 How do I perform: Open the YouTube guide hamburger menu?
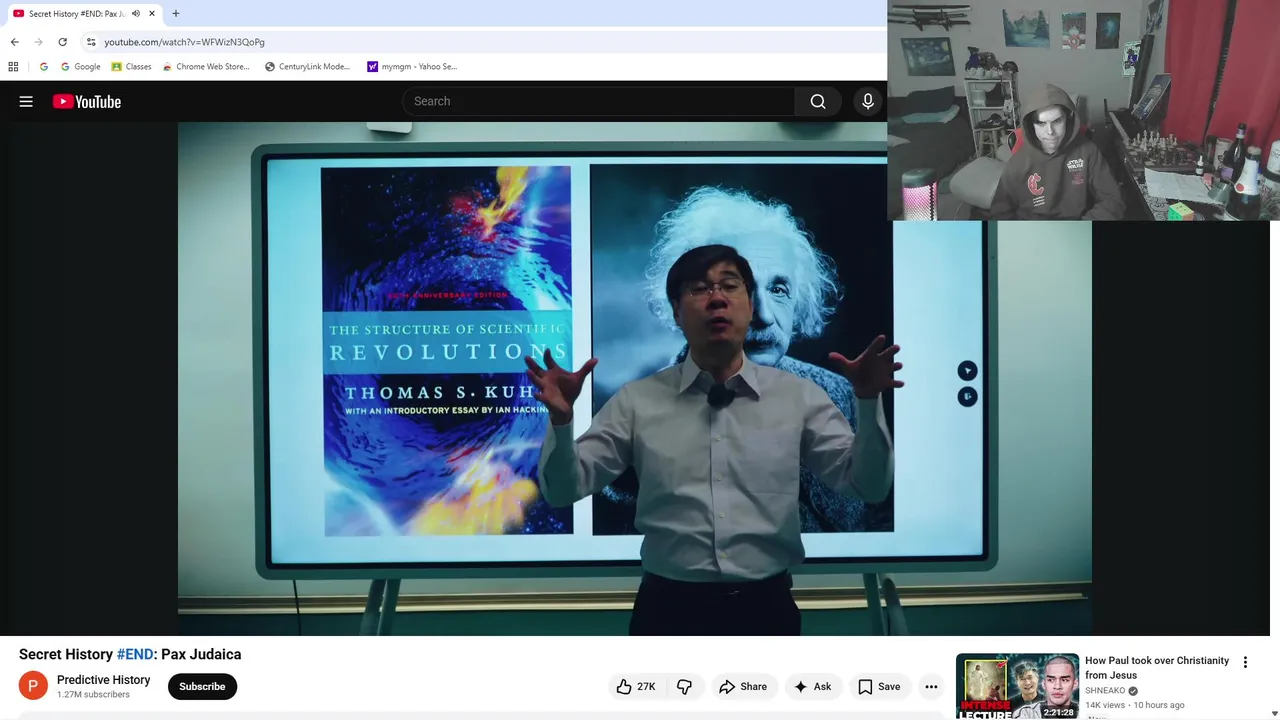(26, 101)
